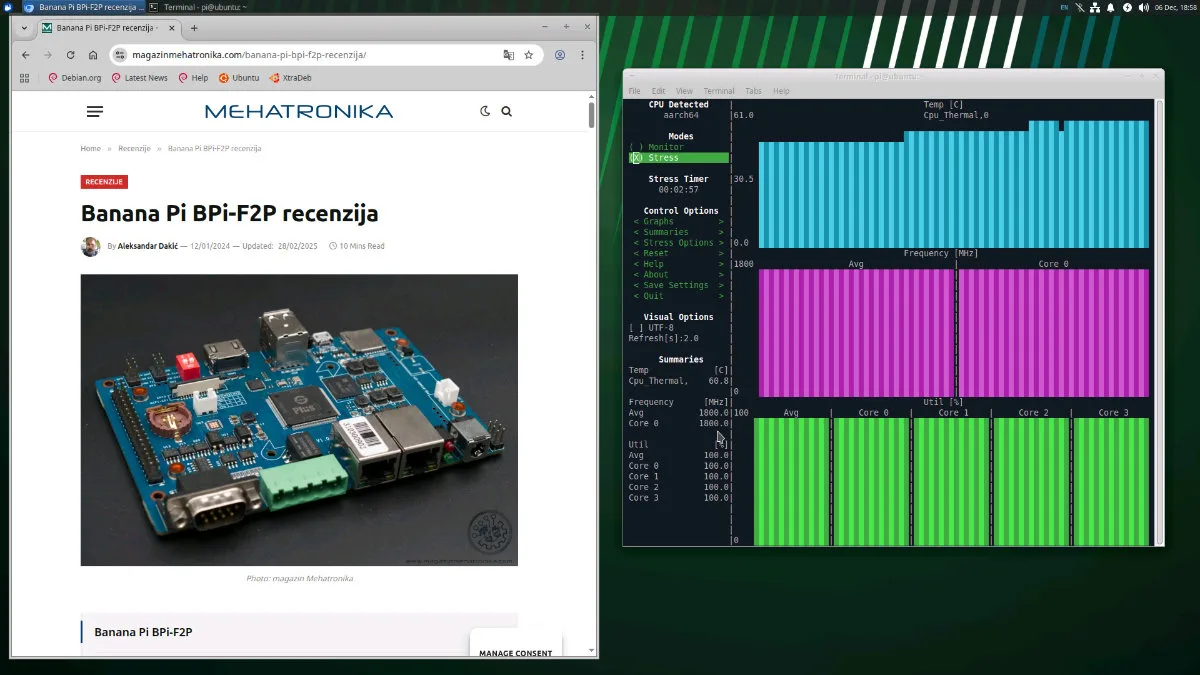Click the browser page vertical scrollbar
The image size is (1200, 675).
coord(591,115)
